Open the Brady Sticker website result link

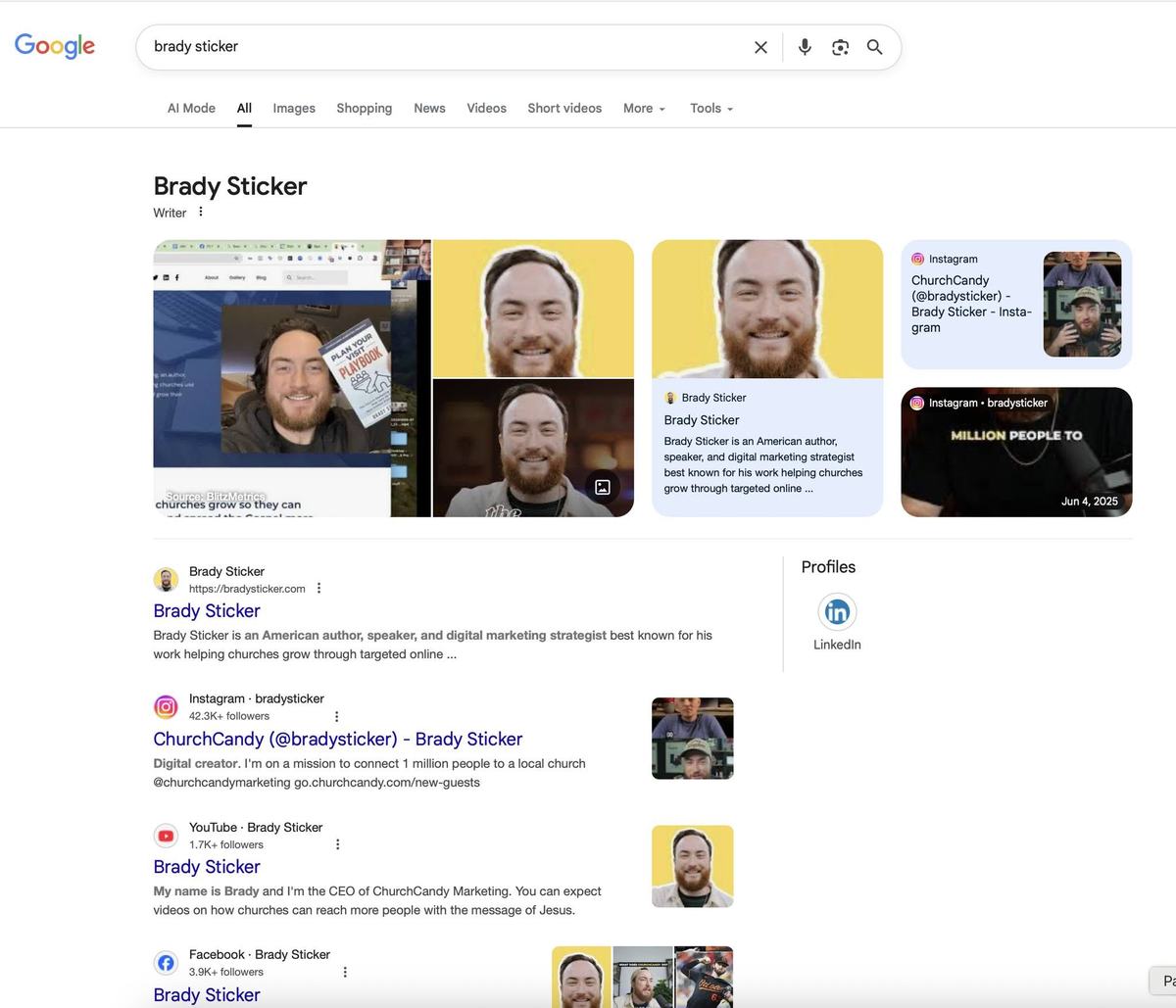point(207,610)
